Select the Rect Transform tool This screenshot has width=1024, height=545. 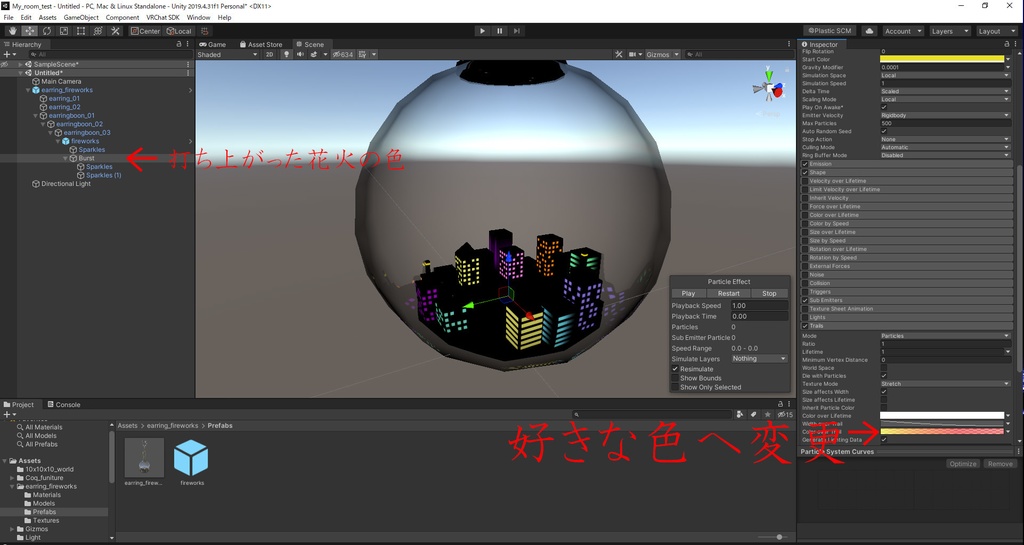81,31
